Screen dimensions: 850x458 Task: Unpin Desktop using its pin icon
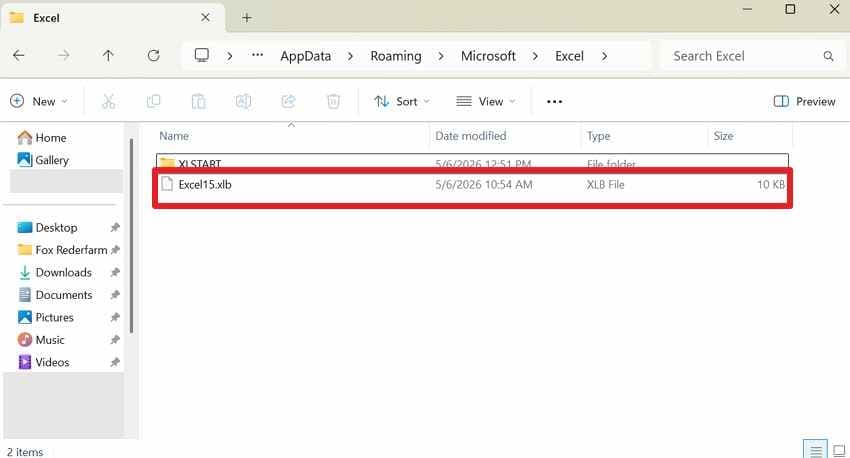coord(115,228)
